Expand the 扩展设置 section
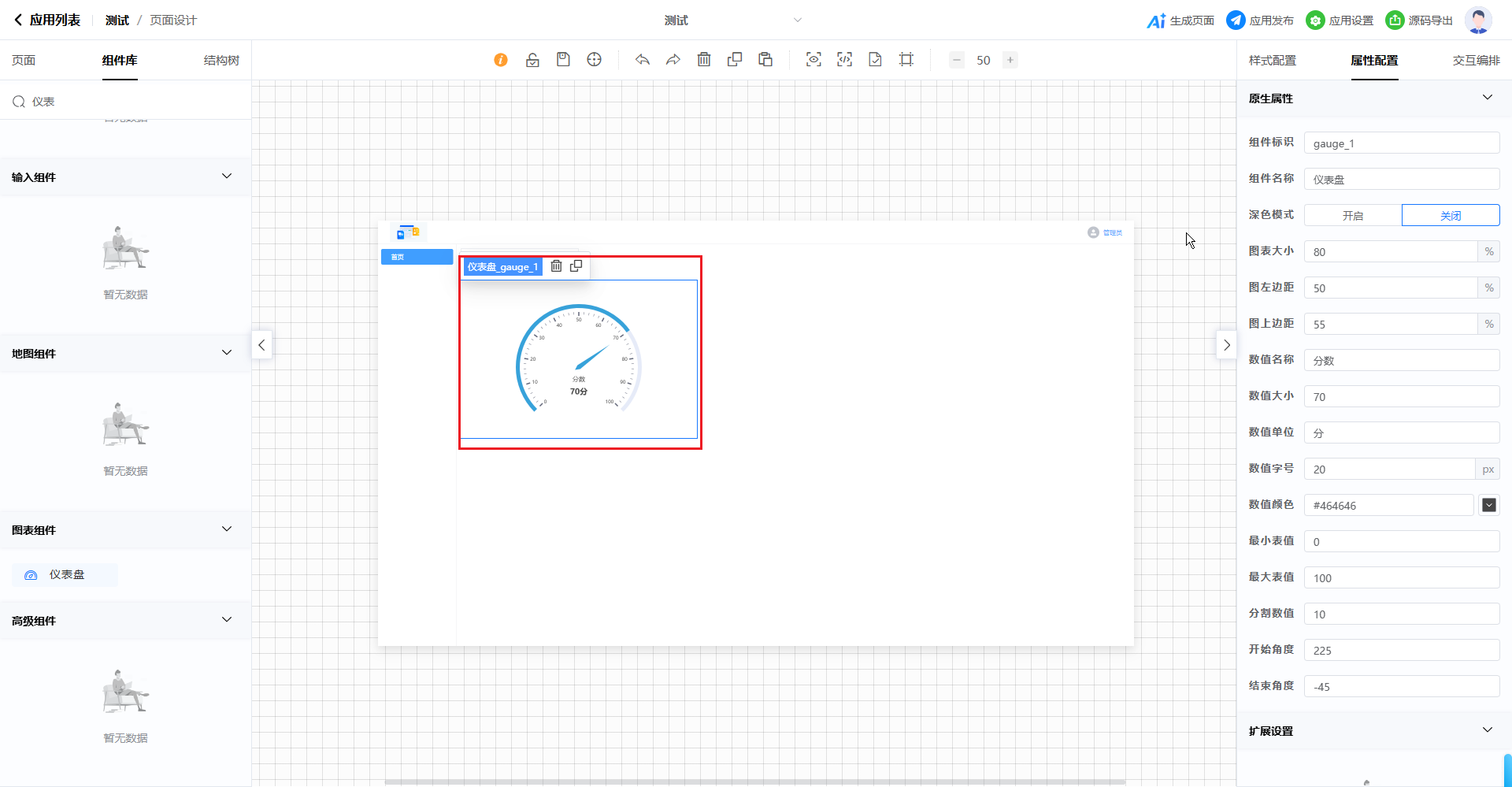1512x787 pixels. click(x=1487, y=730)
